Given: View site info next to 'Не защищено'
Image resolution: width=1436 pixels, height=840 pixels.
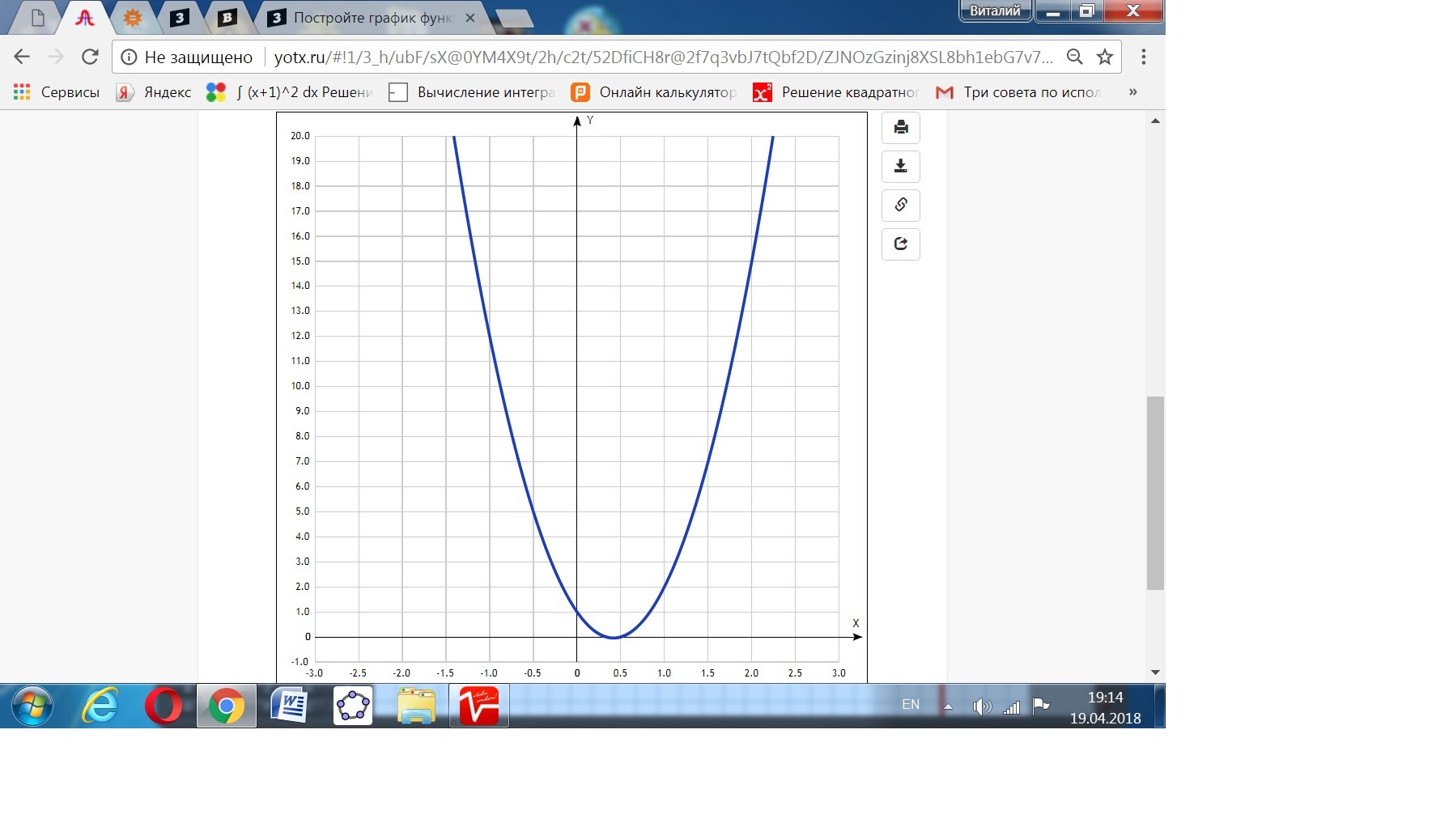Looking at the screenshot, I should pos(129,57).
